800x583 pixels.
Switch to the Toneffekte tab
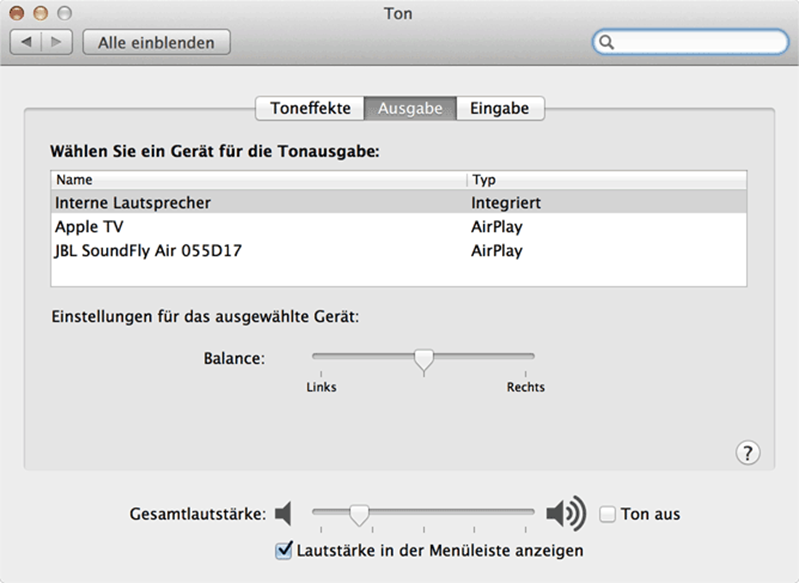point(310,108)
